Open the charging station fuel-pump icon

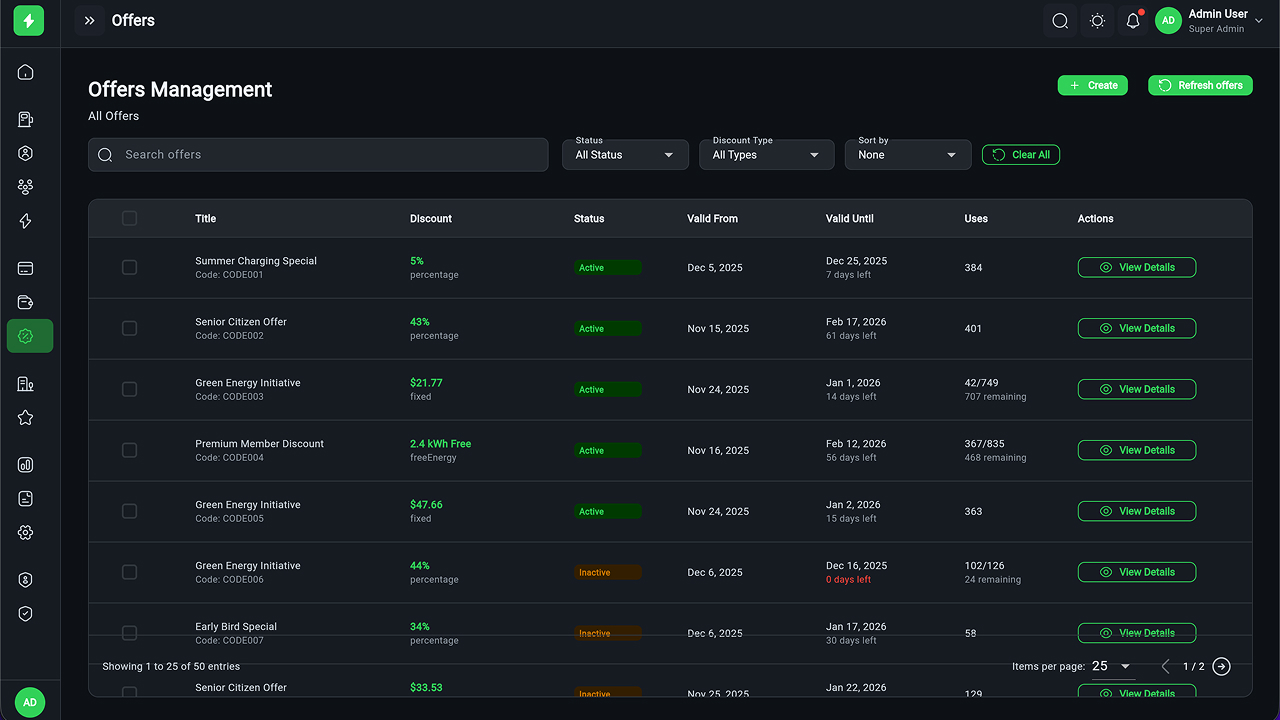[x=26, y=120]
